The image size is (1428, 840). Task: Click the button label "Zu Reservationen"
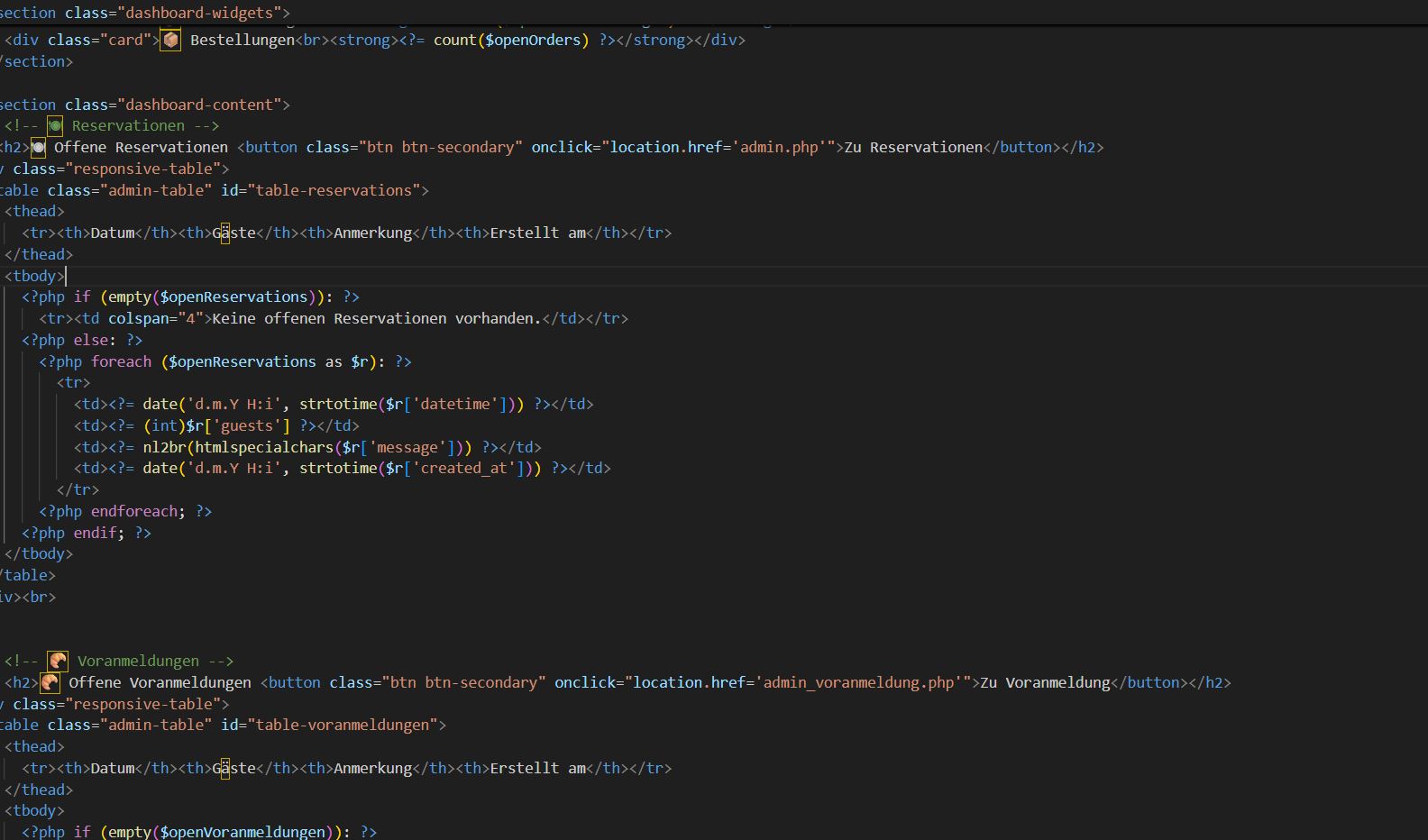pyautogui.click(x=913, y=148)
